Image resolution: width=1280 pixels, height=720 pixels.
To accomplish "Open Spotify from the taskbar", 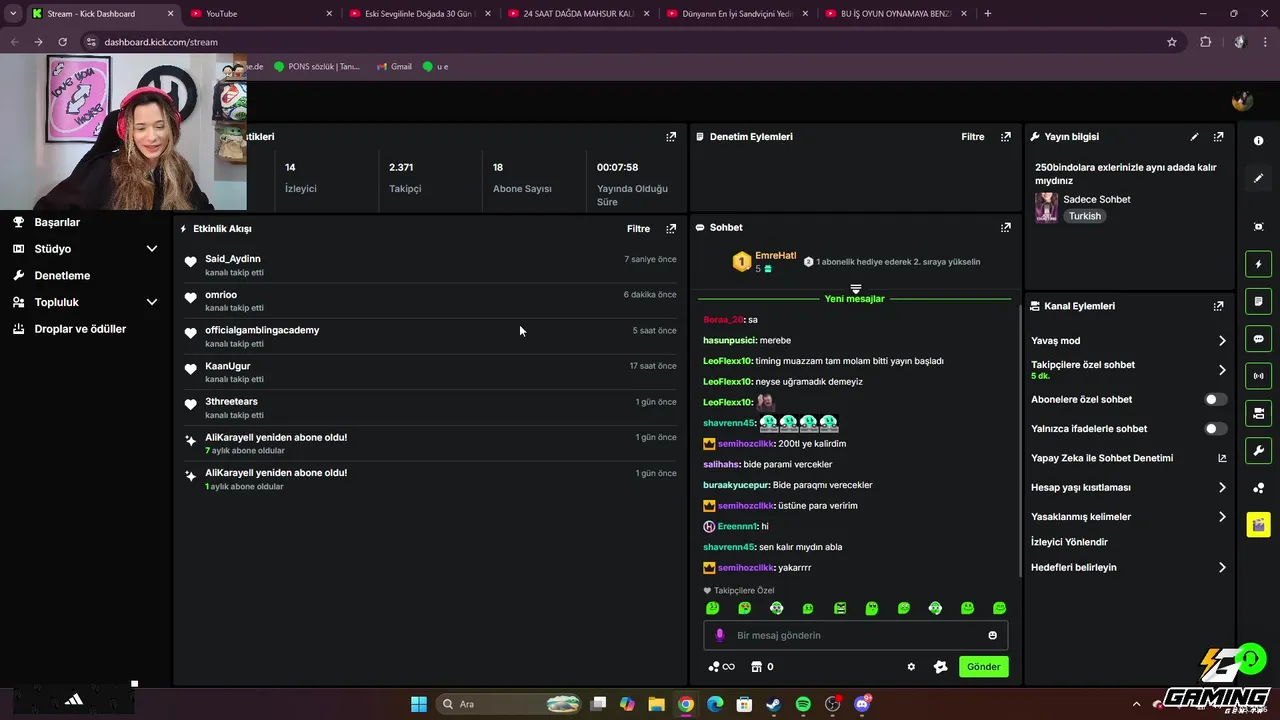I will tap(803, 704).
